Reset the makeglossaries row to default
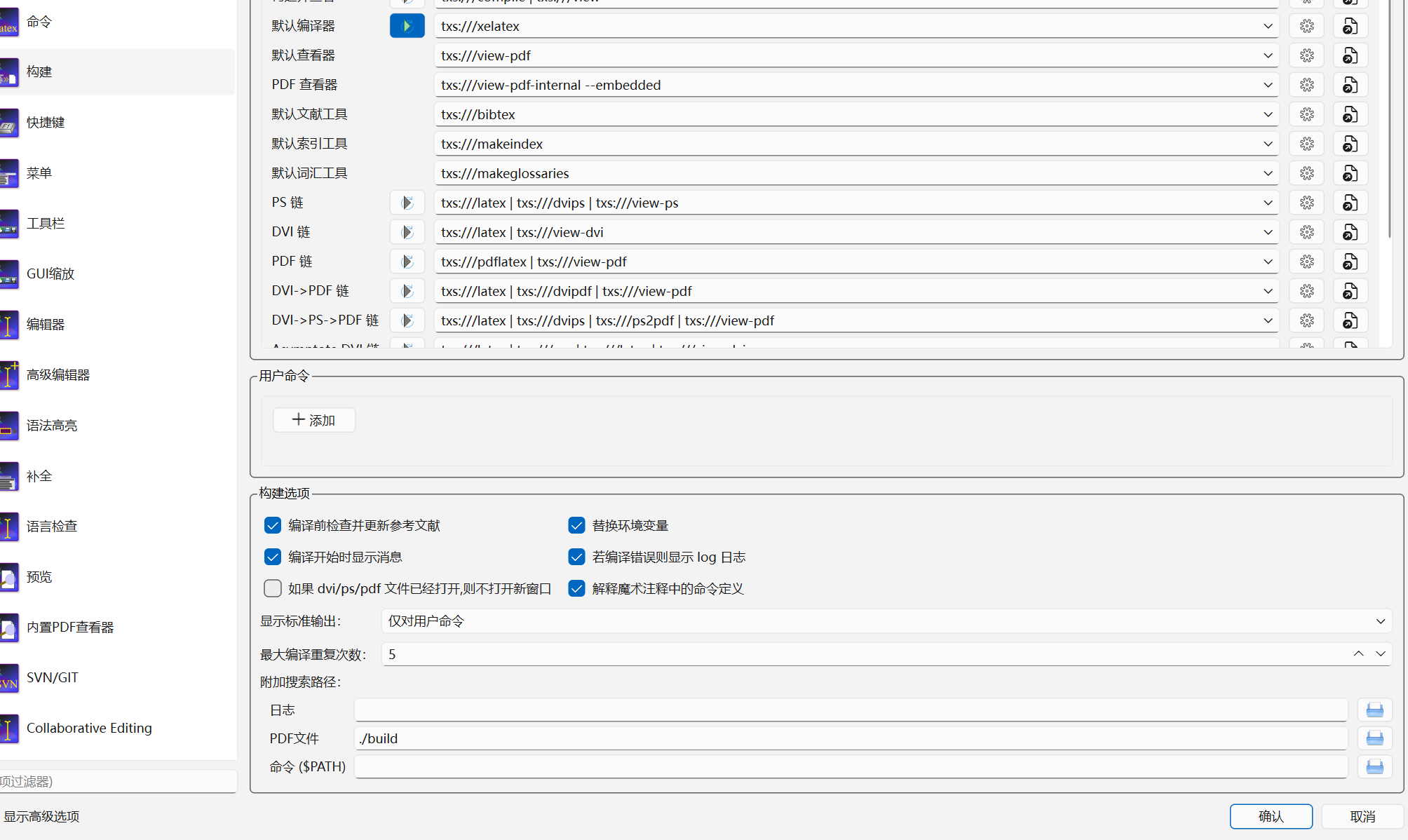Image resolution: width=1408 pixels, height=840 pixels. (1351, 173)
